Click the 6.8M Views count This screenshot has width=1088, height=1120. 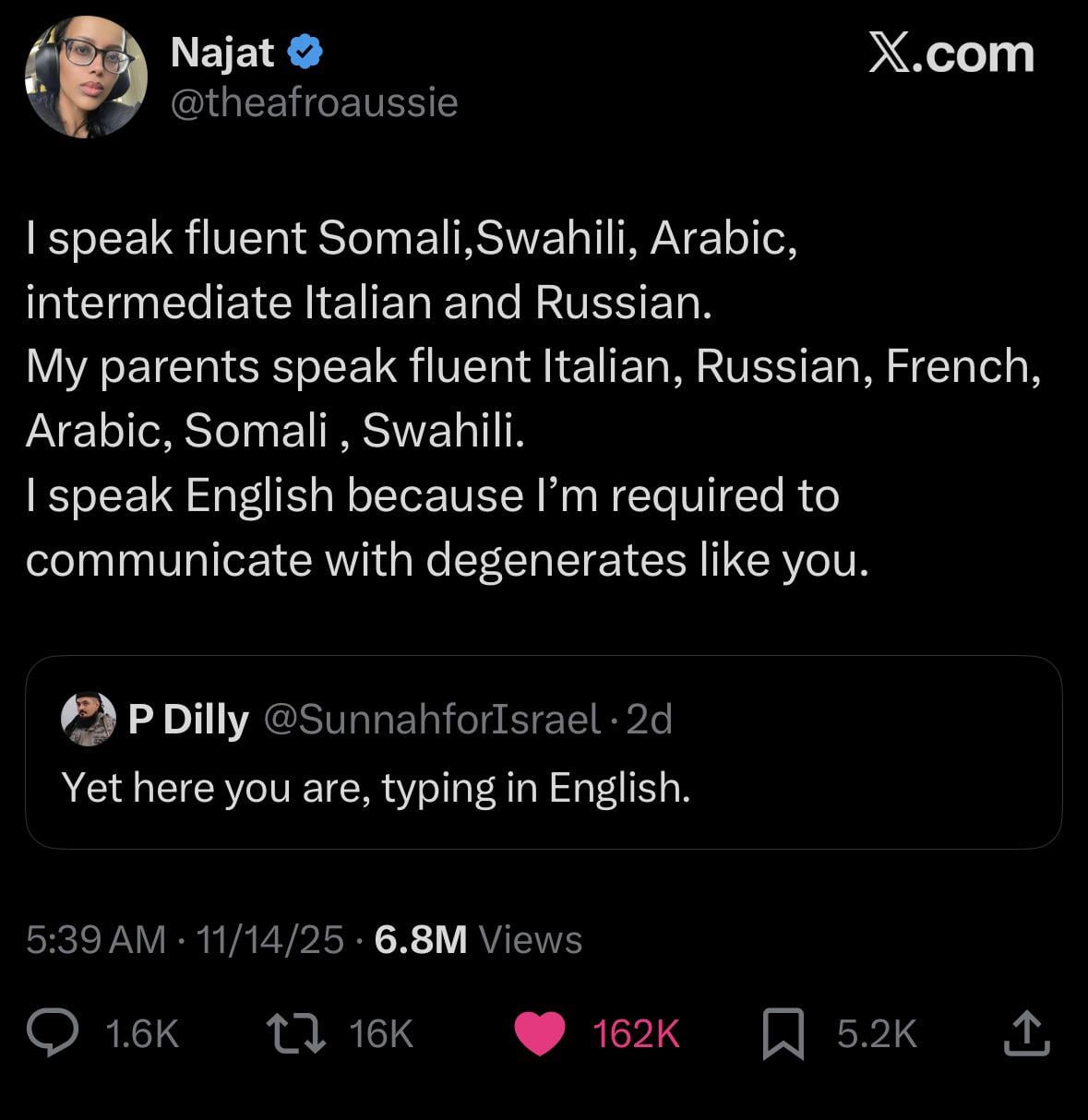pyautogui.click(x=478, y=939)
